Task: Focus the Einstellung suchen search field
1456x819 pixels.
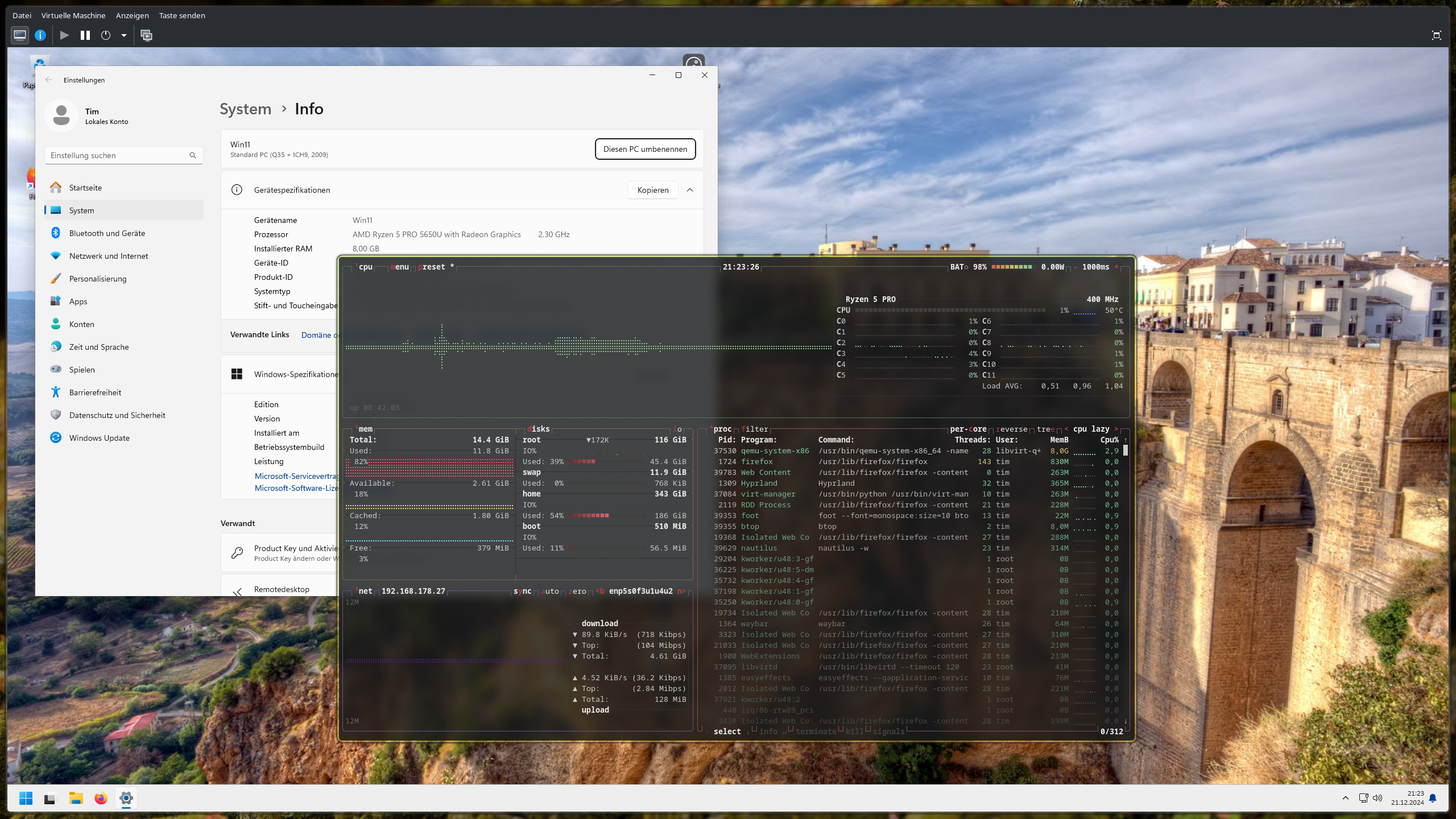Action: [x=123, y=155]
